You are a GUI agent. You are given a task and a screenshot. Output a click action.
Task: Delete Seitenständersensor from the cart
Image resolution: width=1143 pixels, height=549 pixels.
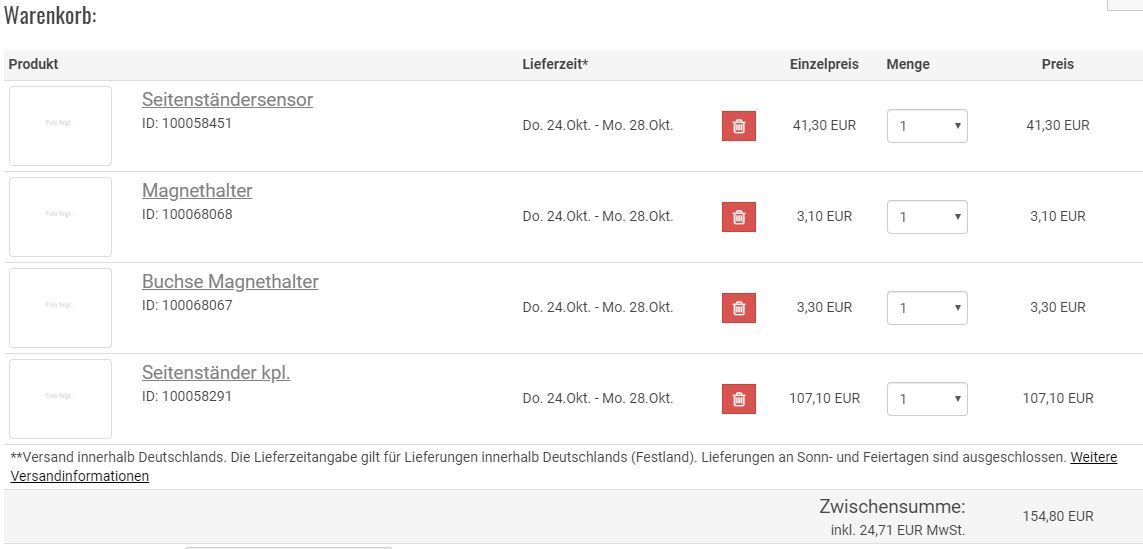click(x=738, y=126)
